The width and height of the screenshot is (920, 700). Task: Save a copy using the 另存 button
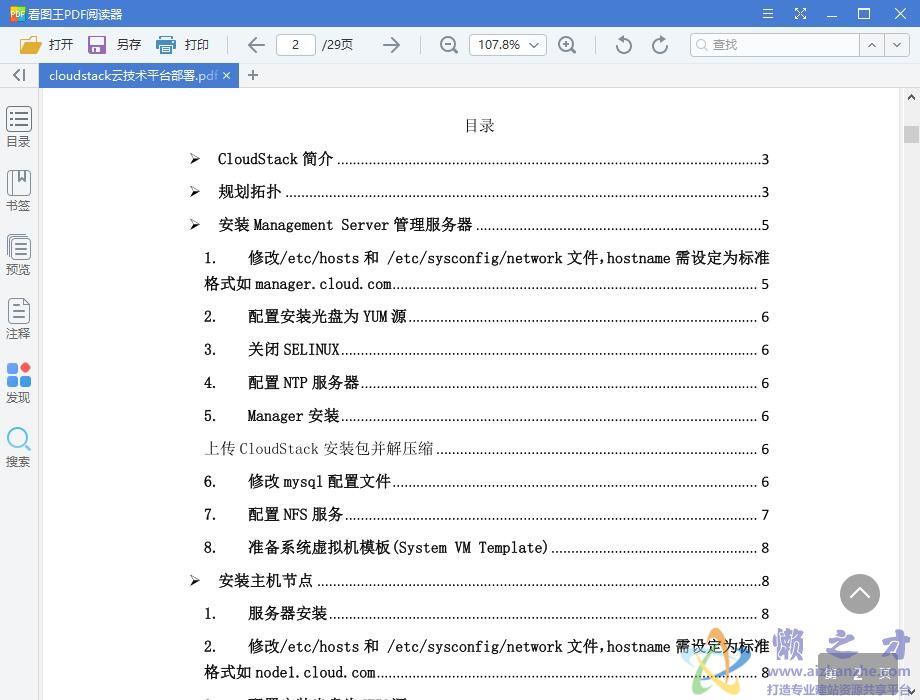tap(114, 45)
